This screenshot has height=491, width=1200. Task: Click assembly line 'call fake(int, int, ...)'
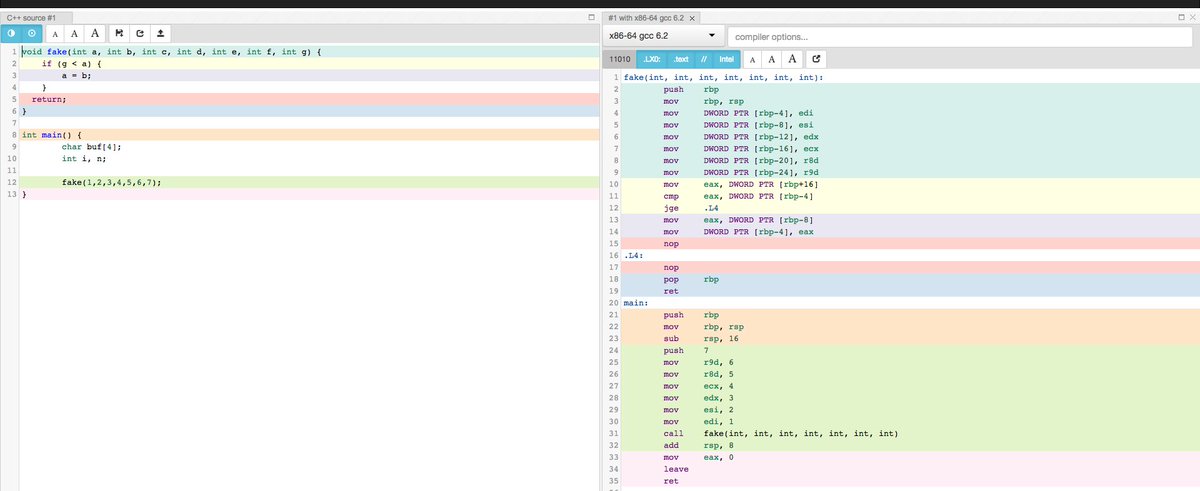783,433
